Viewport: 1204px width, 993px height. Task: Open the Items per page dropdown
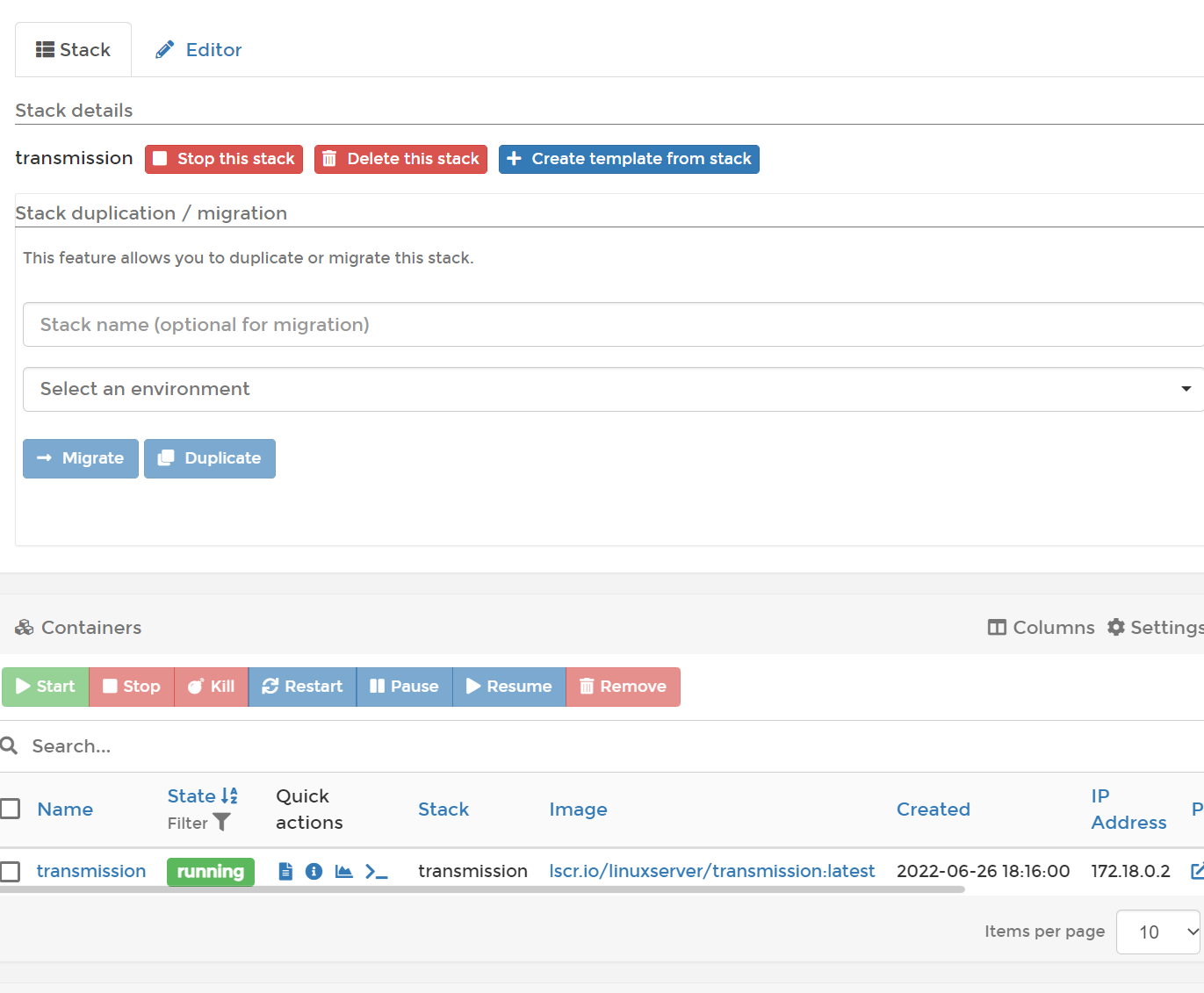pos(1157,932)
